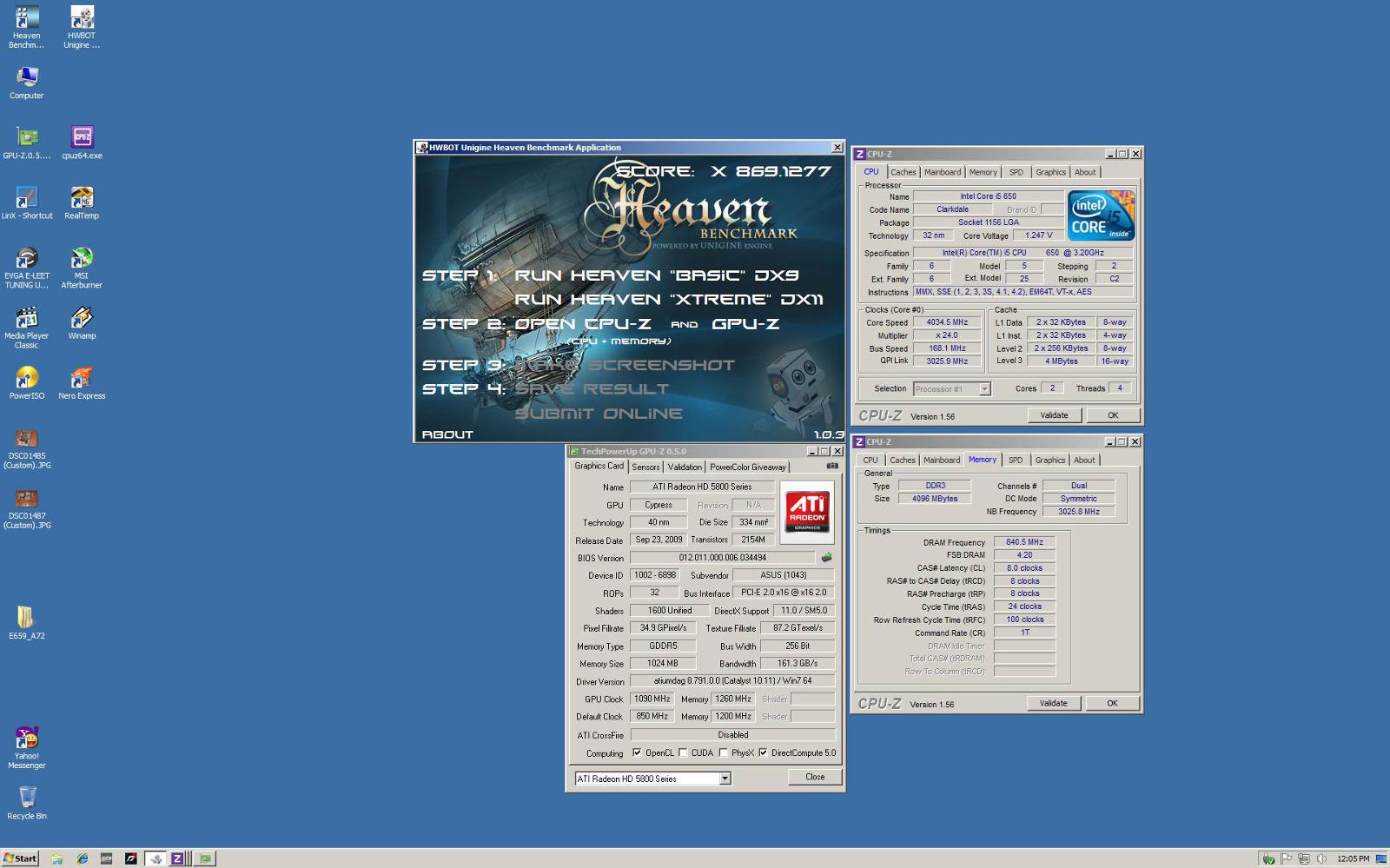Screen dimensions: 1390x868
Task: Open Validation tab in GPU-Z
Action: pyautogui.click(x=685, y=467)
